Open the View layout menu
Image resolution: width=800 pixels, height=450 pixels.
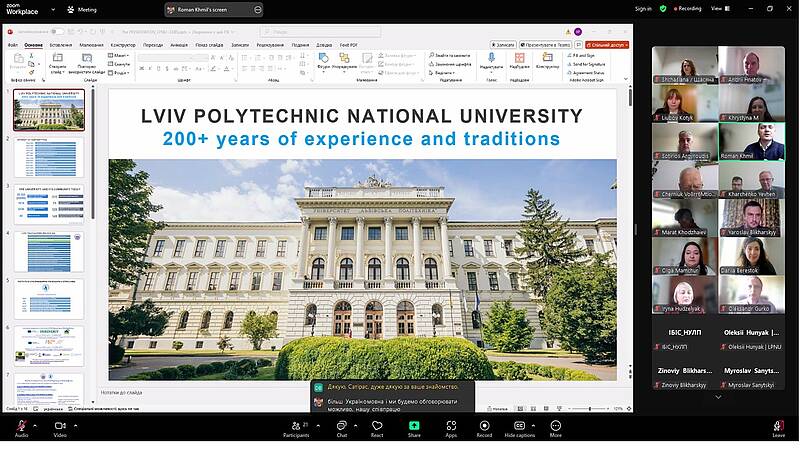pos(720,9)
